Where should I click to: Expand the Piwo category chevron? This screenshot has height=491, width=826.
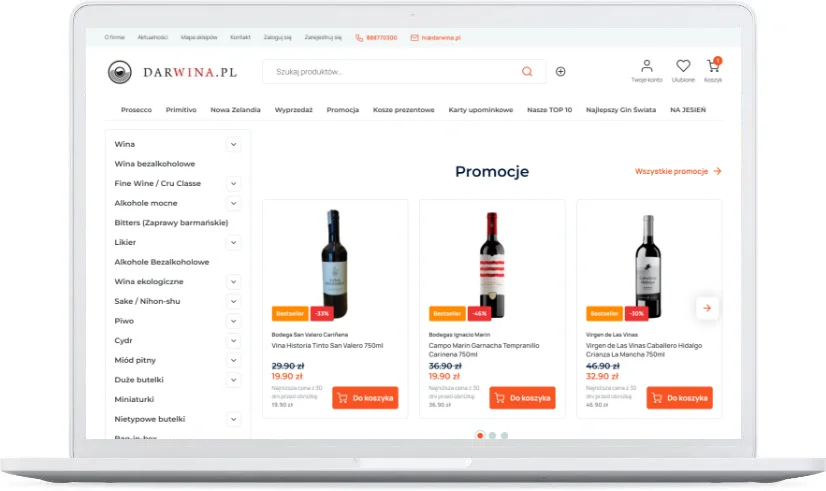point(233,321)
